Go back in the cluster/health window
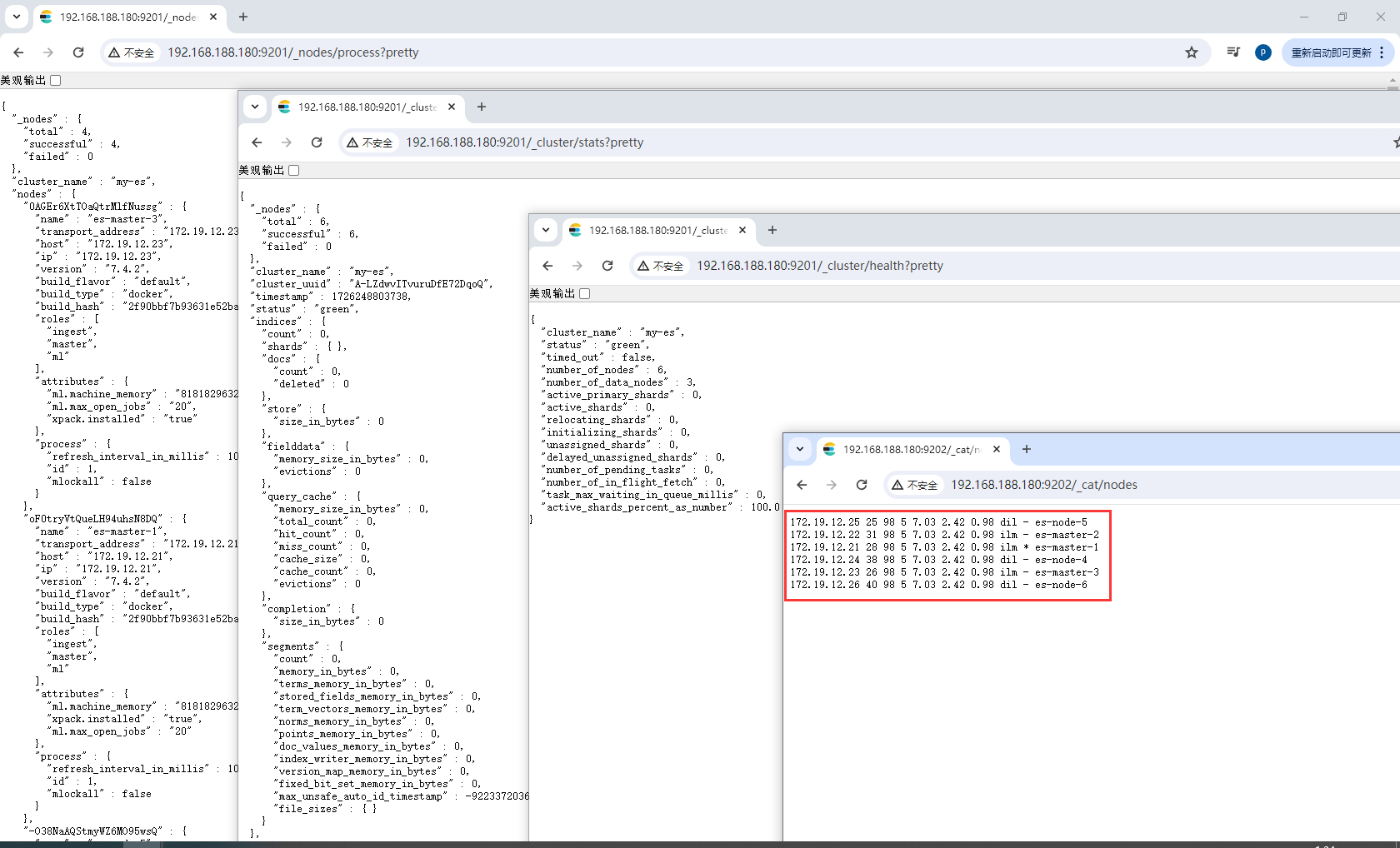The height and width of the screenshot is (848, 1400). point(547,266)
